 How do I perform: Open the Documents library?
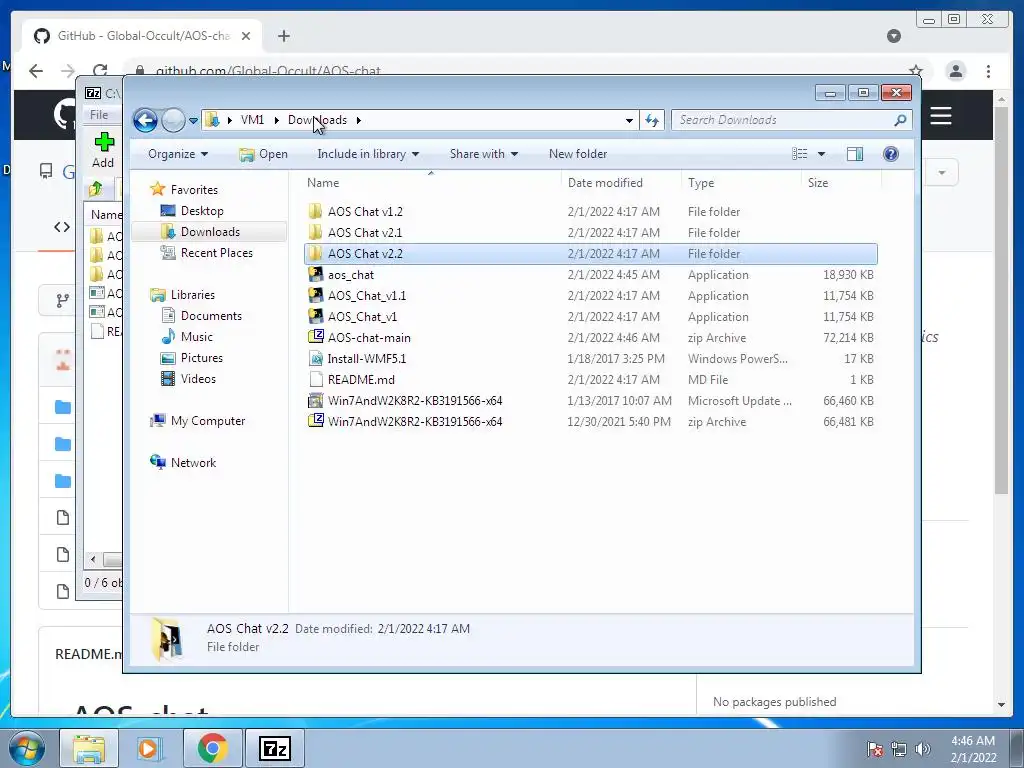[211, 316]
